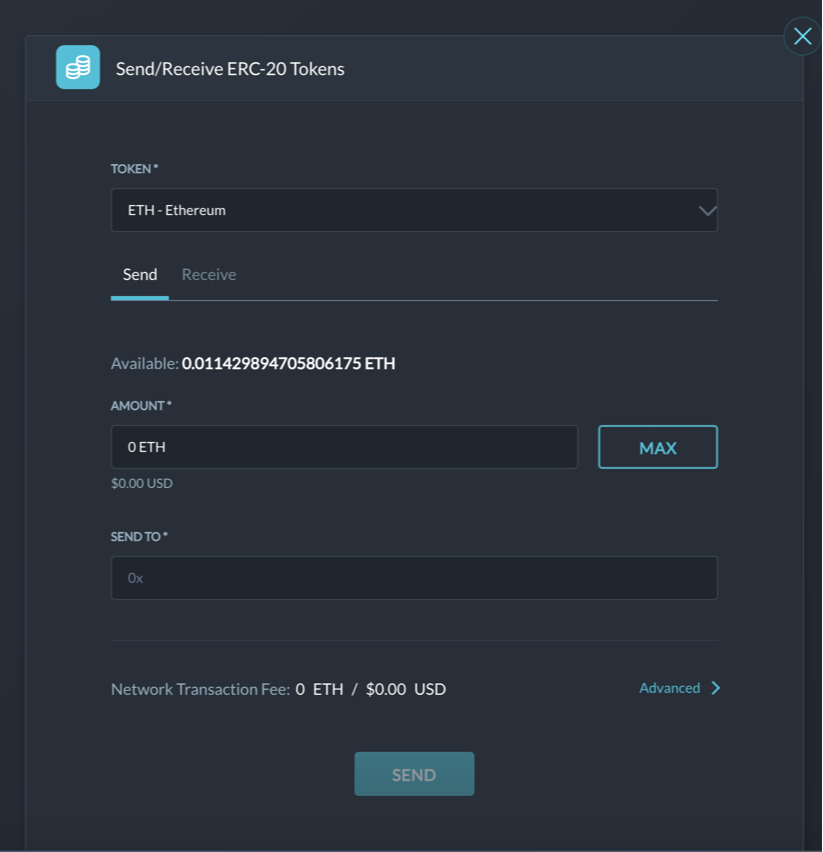Image resolution: width=823 pixels, height=852 pixels.
Task: Click the SEND TO address field
Action: click(414, 578)
